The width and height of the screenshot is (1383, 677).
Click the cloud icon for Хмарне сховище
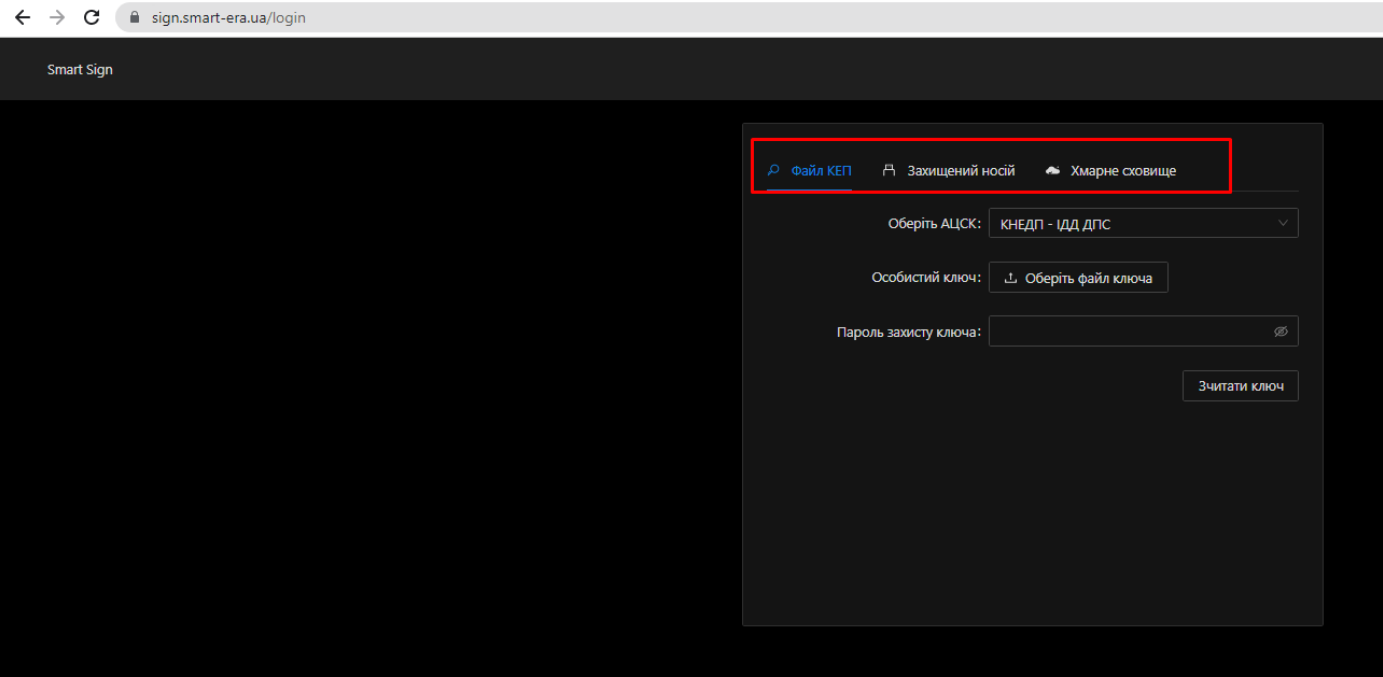point(1052,171)
